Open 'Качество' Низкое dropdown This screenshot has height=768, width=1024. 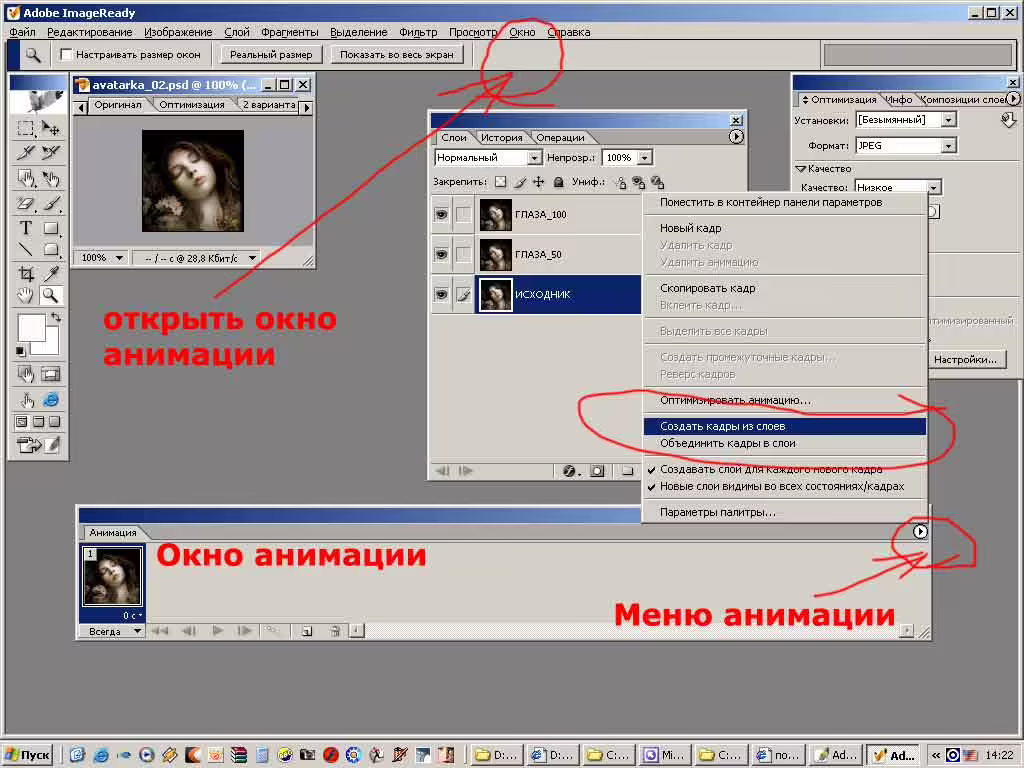point(934,187)
